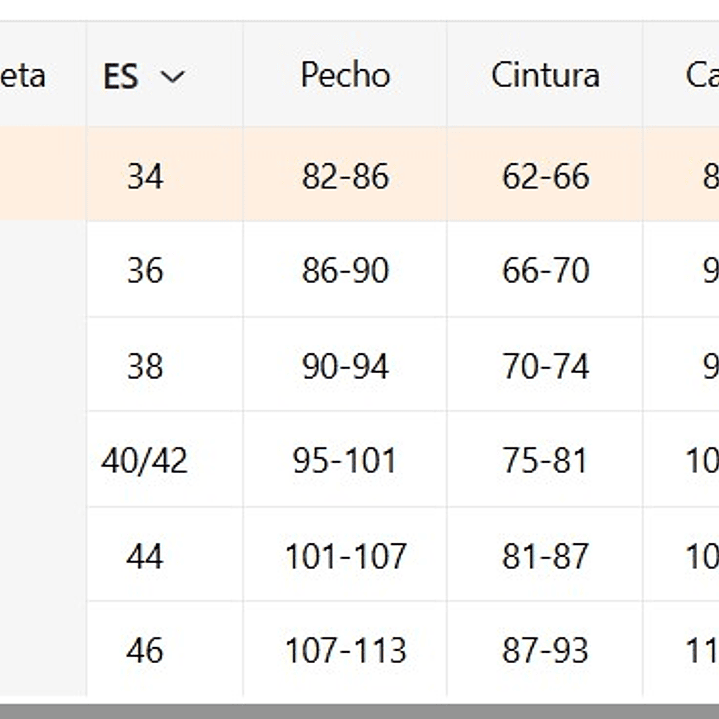Screen dimensions: 719x719
Task: Choose the 40/42 size cell
Action: click(145, 461)
